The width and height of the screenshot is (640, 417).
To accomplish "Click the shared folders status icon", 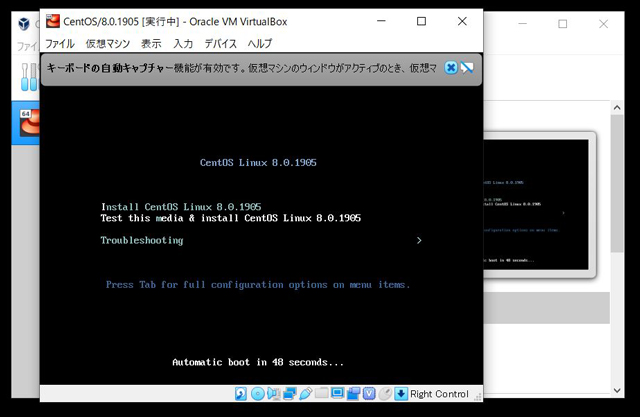I will tap(322, 393).
